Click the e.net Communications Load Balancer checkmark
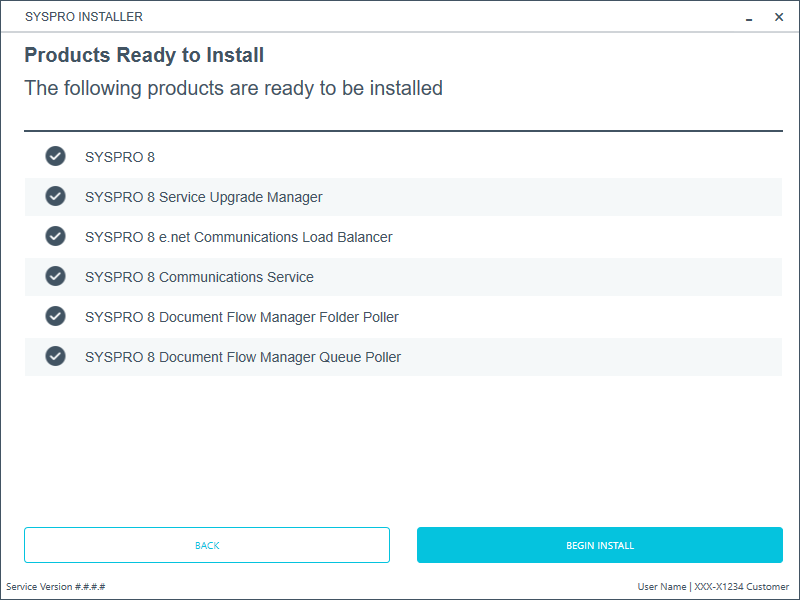 click(x=55, y=236)
